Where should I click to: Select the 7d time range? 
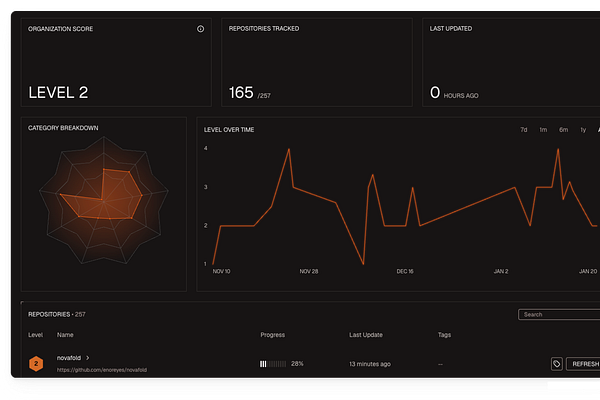pyautogui.click(x=523, y=130)
